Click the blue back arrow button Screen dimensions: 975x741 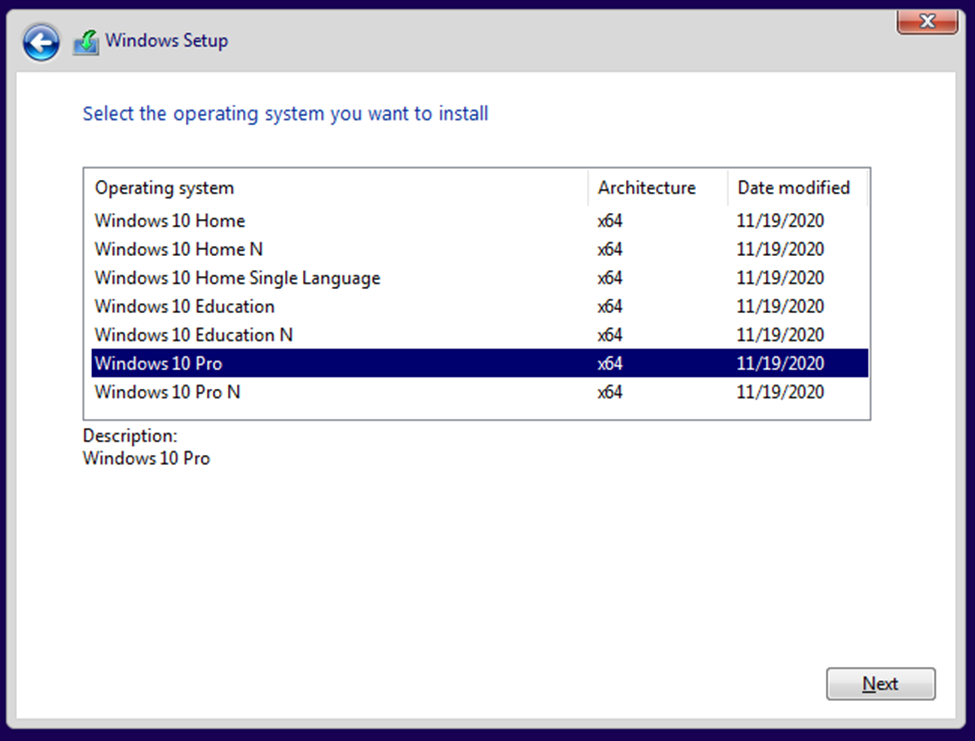[x=41, y=43]
